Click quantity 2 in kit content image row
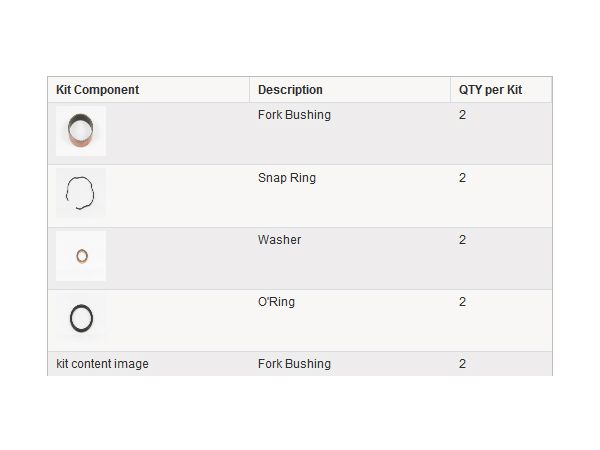Viewport: 600px width, 450px height. [x=462, y=364]
